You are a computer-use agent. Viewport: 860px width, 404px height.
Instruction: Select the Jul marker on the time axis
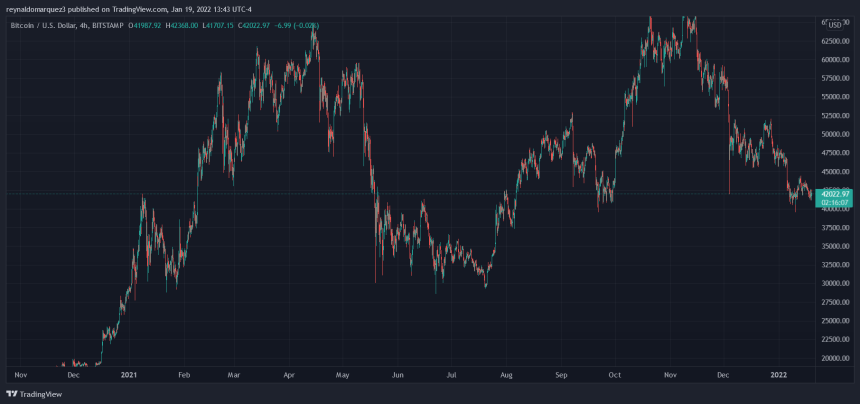point(452,373)
